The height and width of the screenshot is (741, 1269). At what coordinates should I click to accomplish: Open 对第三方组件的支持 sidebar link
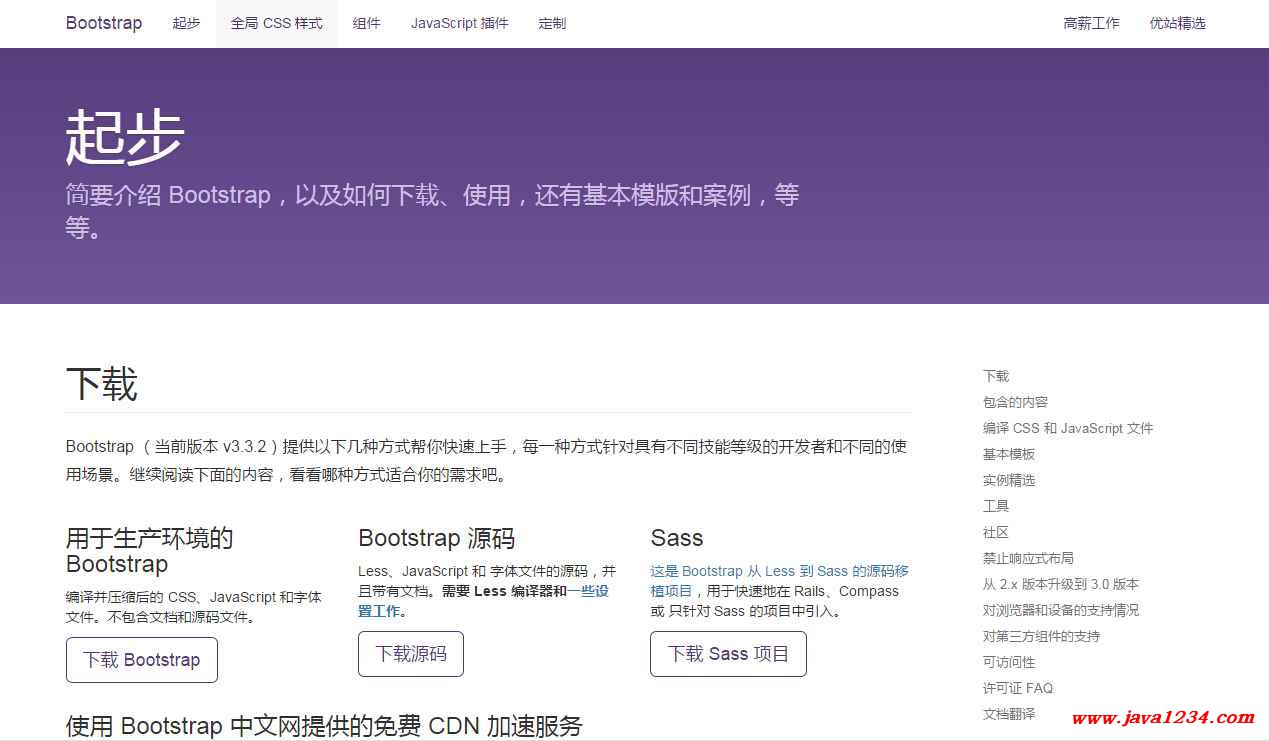click(1041, 636)
